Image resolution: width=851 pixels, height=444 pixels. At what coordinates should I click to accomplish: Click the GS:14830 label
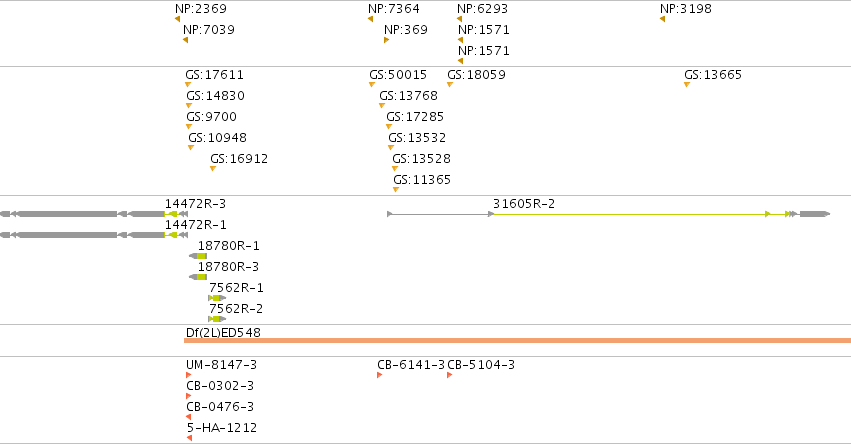click(215, 96)
